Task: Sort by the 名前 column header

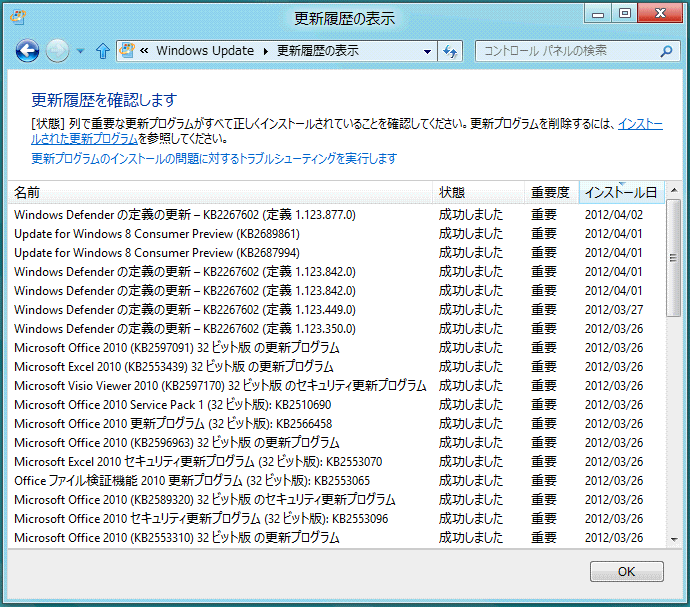Action: pos(220,192)
